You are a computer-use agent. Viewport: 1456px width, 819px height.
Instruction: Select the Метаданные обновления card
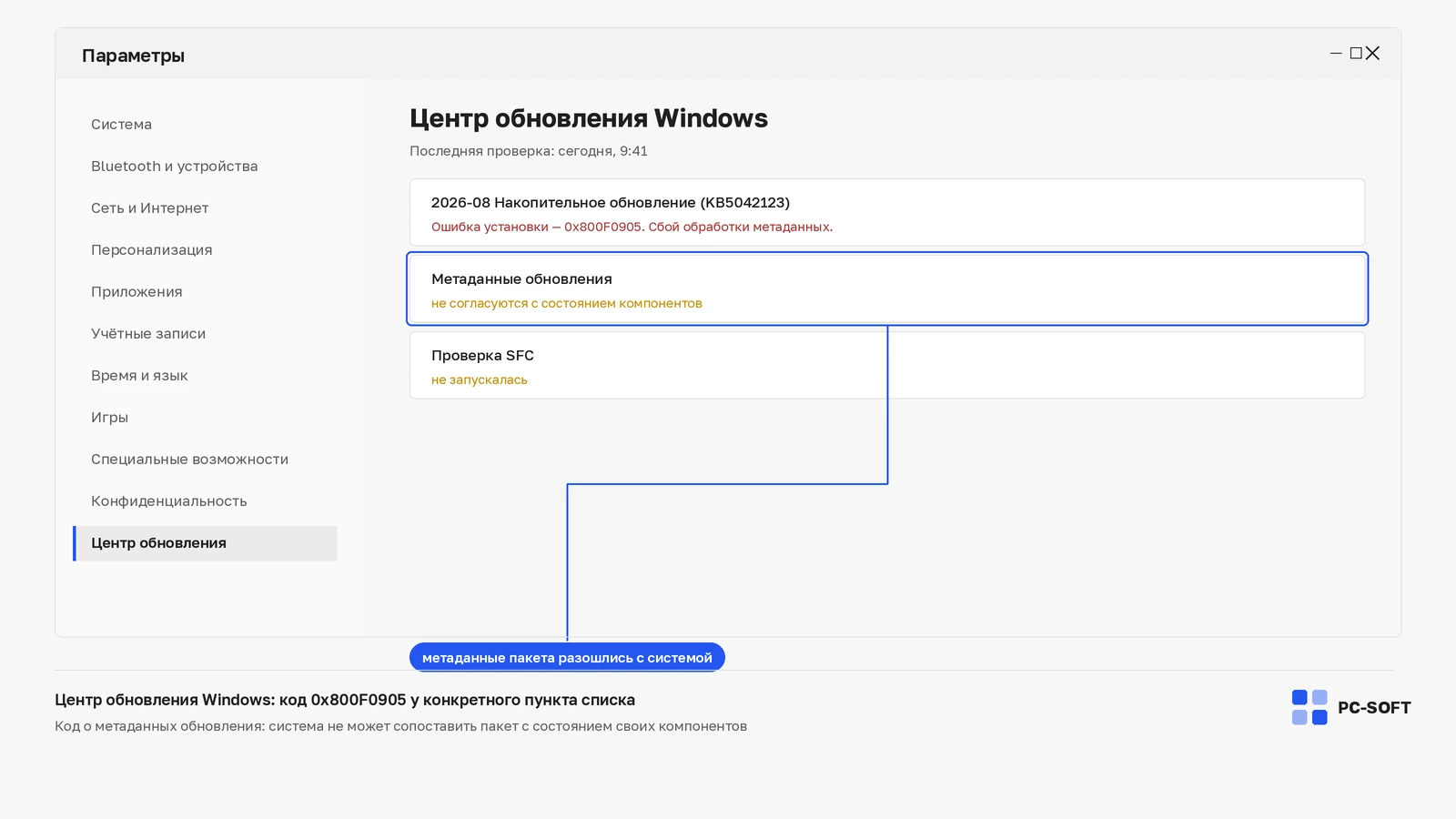tap(887, 288)
